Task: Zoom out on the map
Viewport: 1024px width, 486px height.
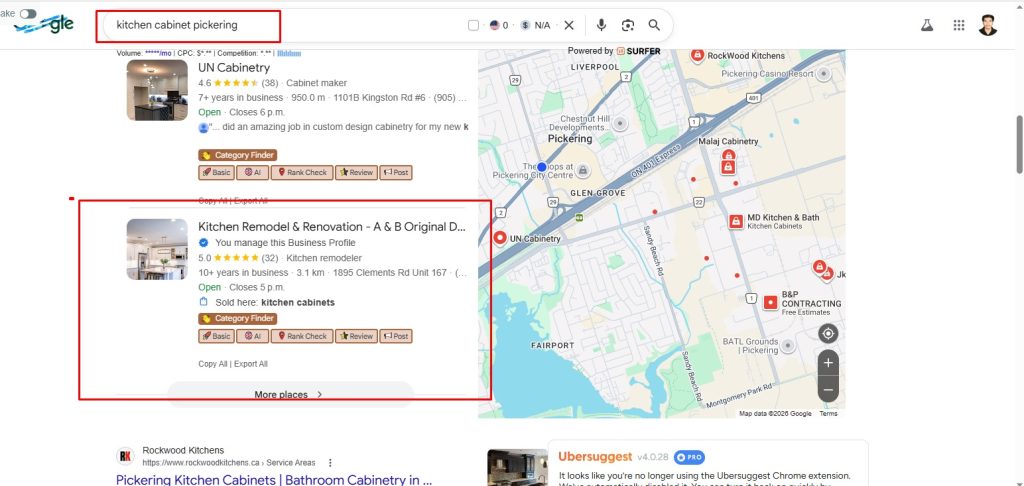Action: pos(828,389)
